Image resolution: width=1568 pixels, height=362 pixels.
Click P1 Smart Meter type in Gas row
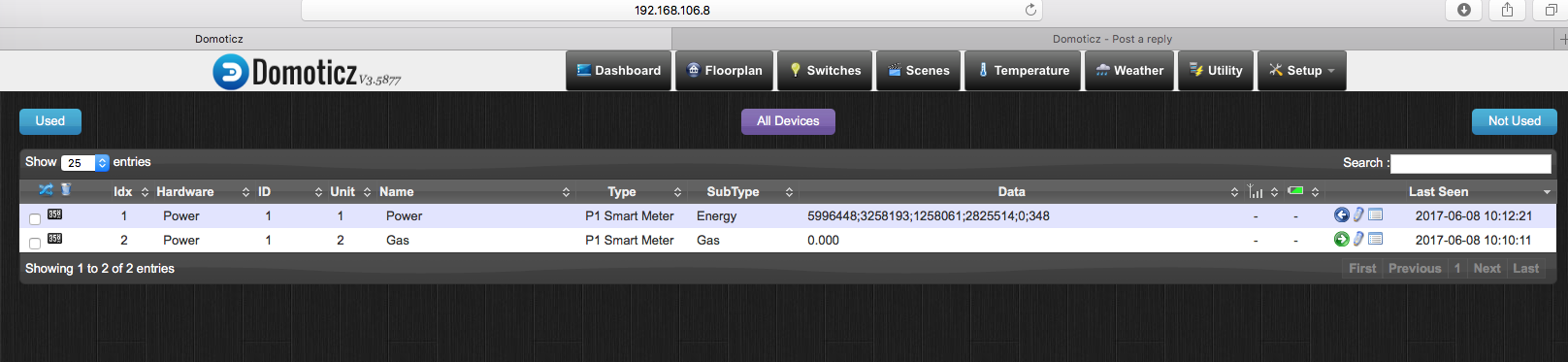(x=630, y=240)
